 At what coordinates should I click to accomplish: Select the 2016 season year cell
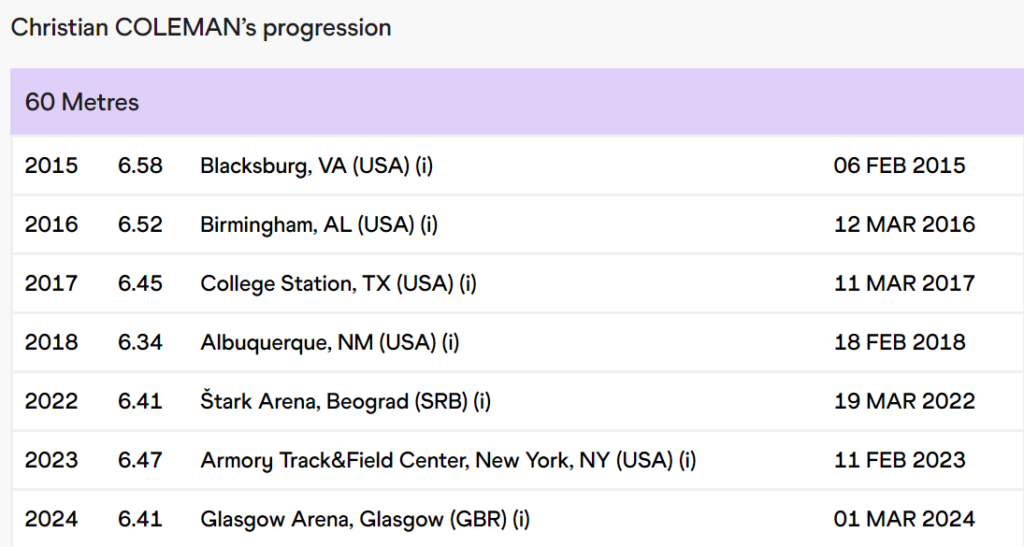[x=51, y=225]
